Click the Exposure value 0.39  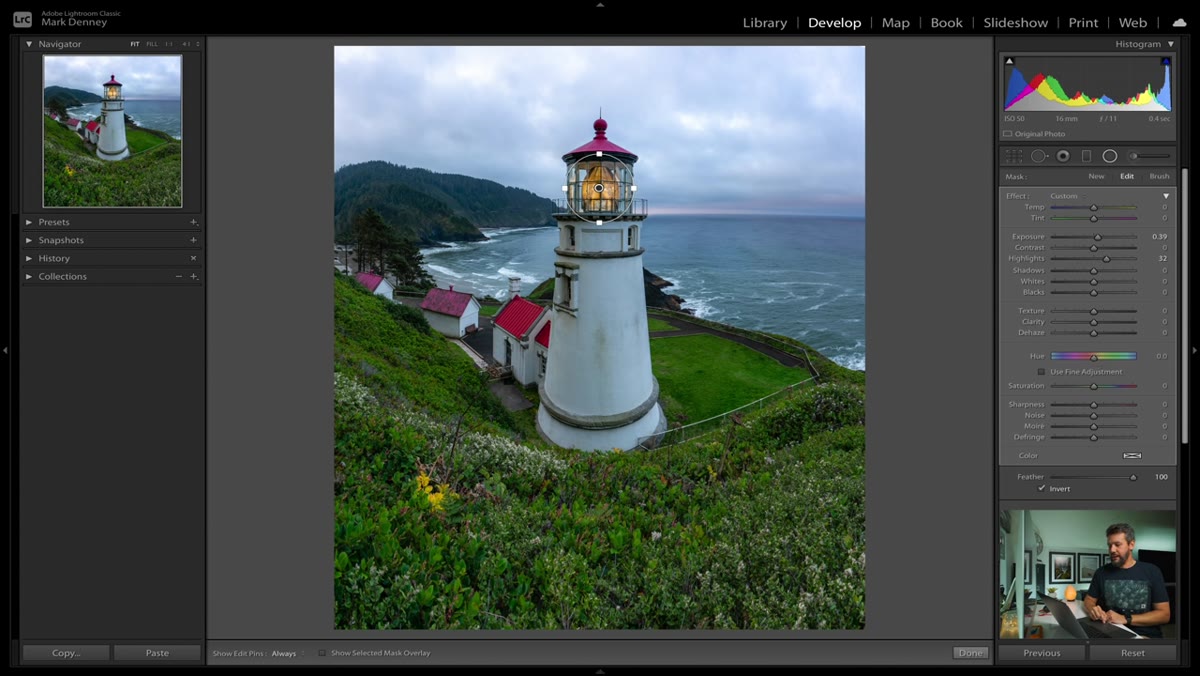1159,237
